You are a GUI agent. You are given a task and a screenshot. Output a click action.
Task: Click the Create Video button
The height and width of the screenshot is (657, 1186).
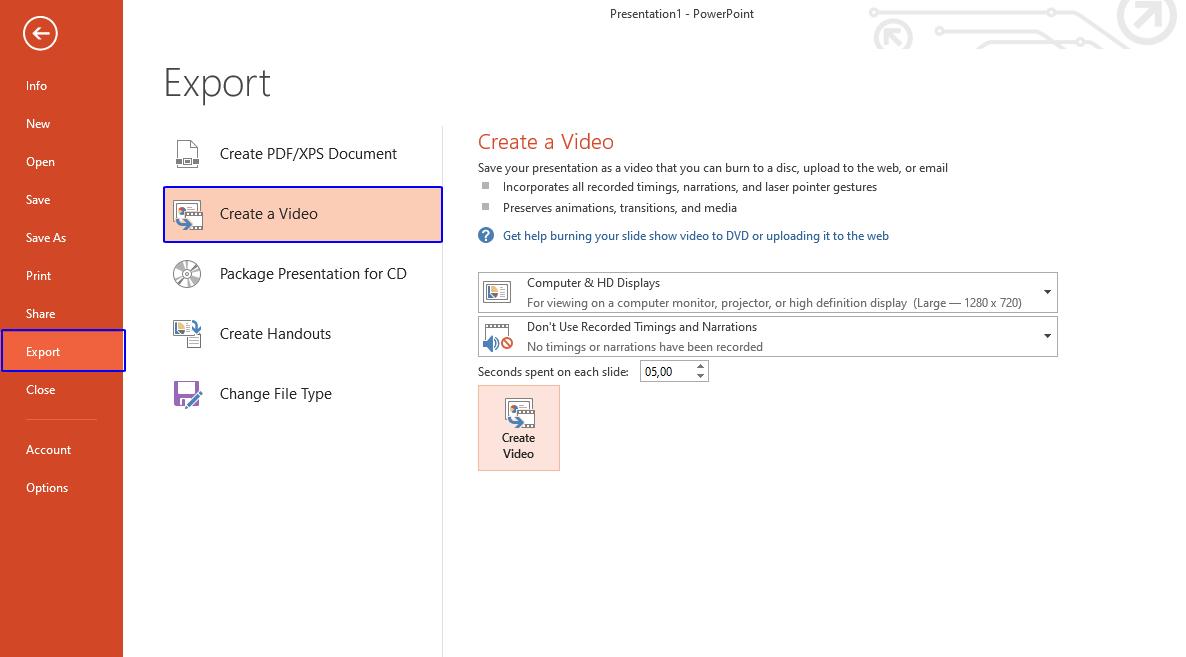pyautogui.click(x=519, y=427)
